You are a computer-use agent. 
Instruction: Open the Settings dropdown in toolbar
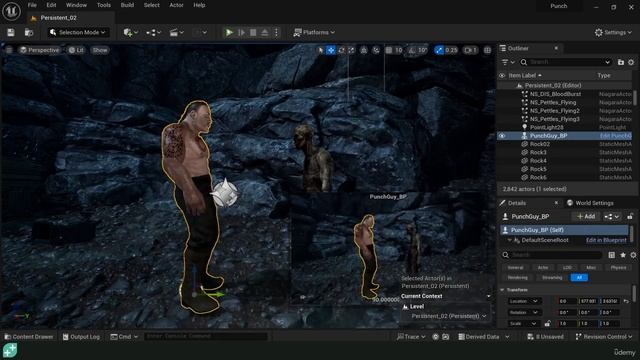click(x=613, y=32)
